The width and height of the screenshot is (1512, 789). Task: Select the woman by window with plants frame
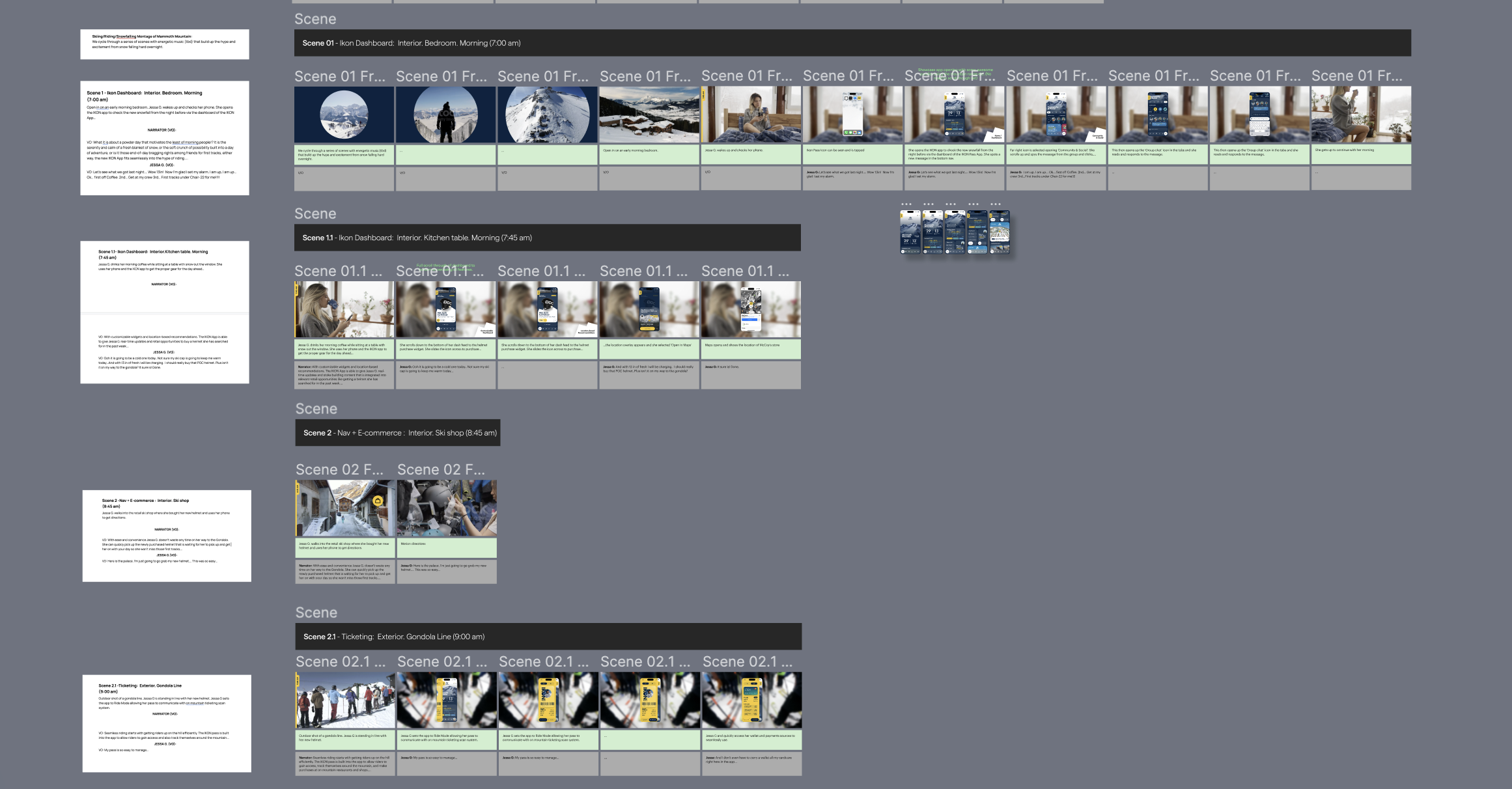point(1361,115)
